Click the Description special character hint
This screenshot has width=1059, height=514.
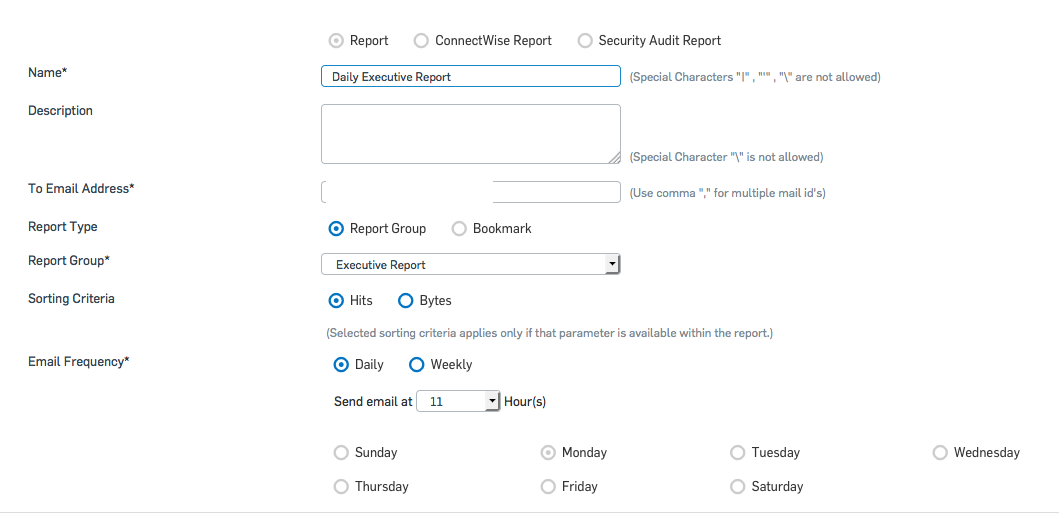(x=726, y=157)
